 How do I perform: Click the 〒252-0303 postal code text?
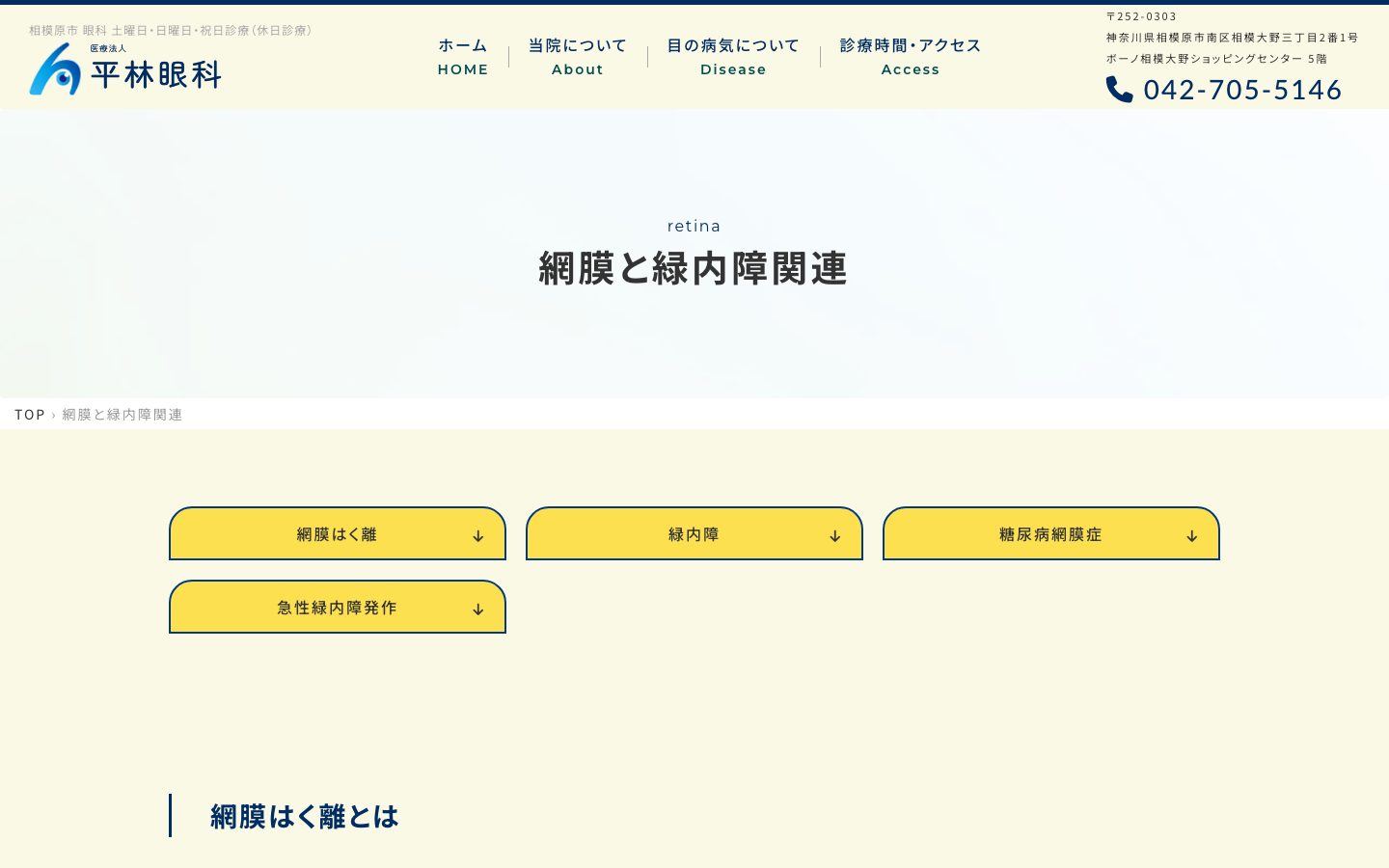click(1141, 16)
